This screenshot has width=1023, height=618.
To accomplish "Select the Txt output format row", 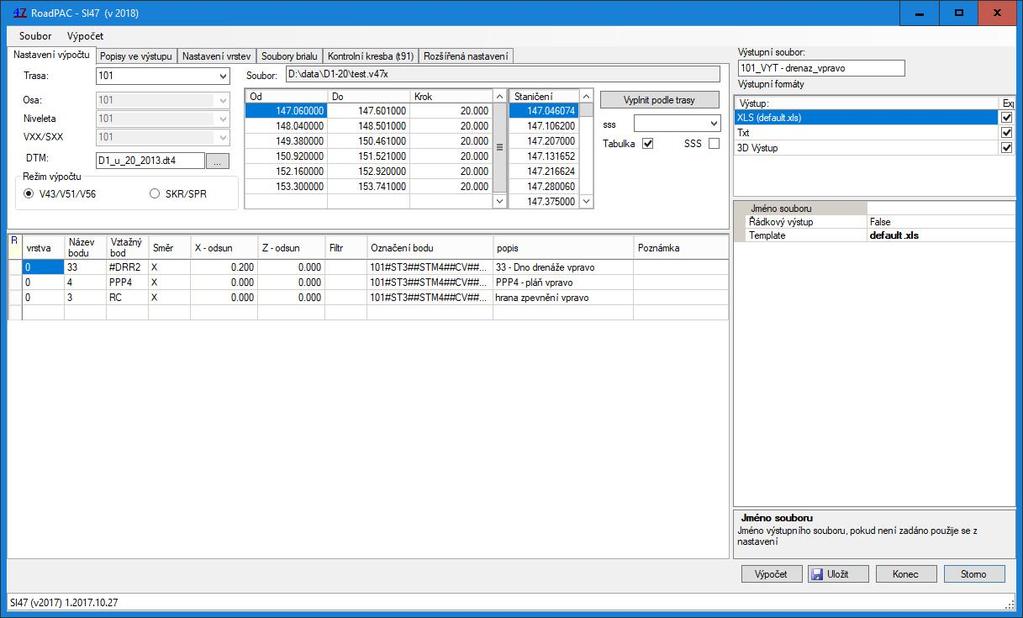I will pyautogui.click(x=866, y=132).
